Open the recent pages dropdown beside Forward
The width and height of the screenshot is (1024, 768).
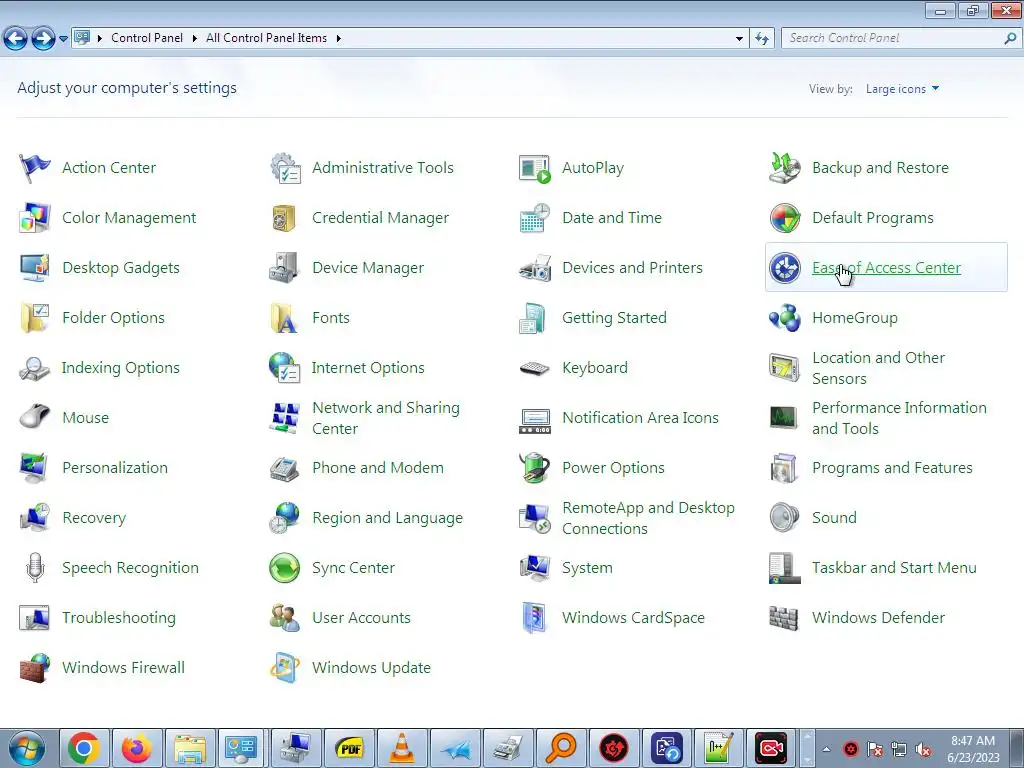(63, 39)
